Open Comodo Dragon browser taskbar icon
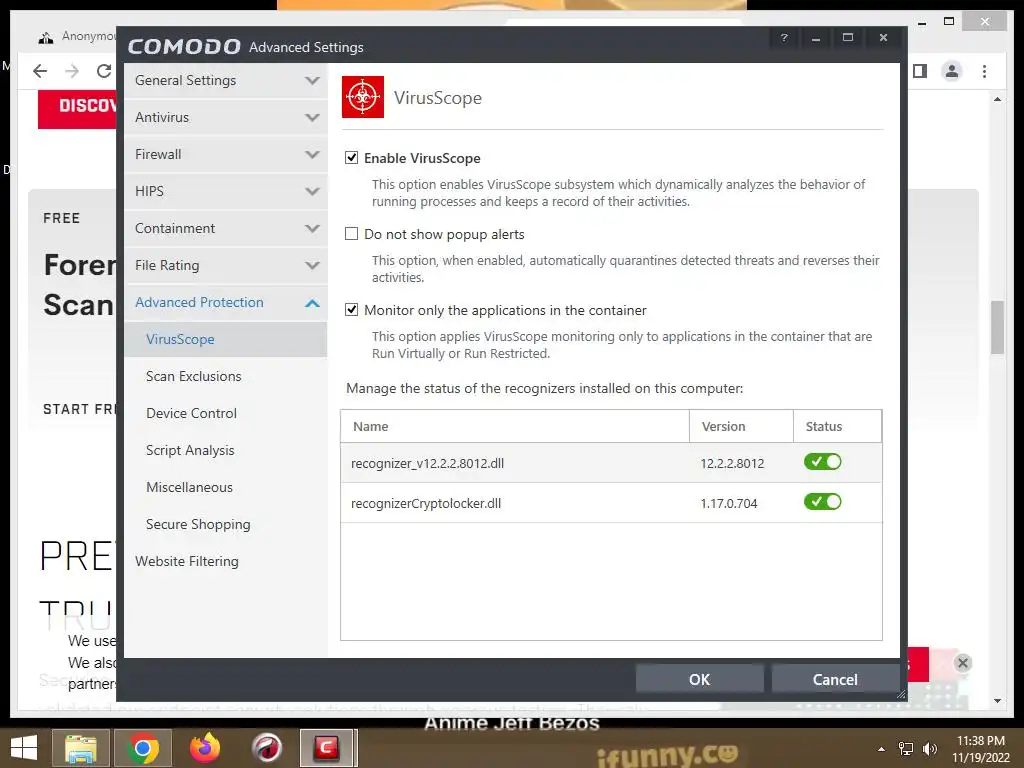 click(266, 748)
